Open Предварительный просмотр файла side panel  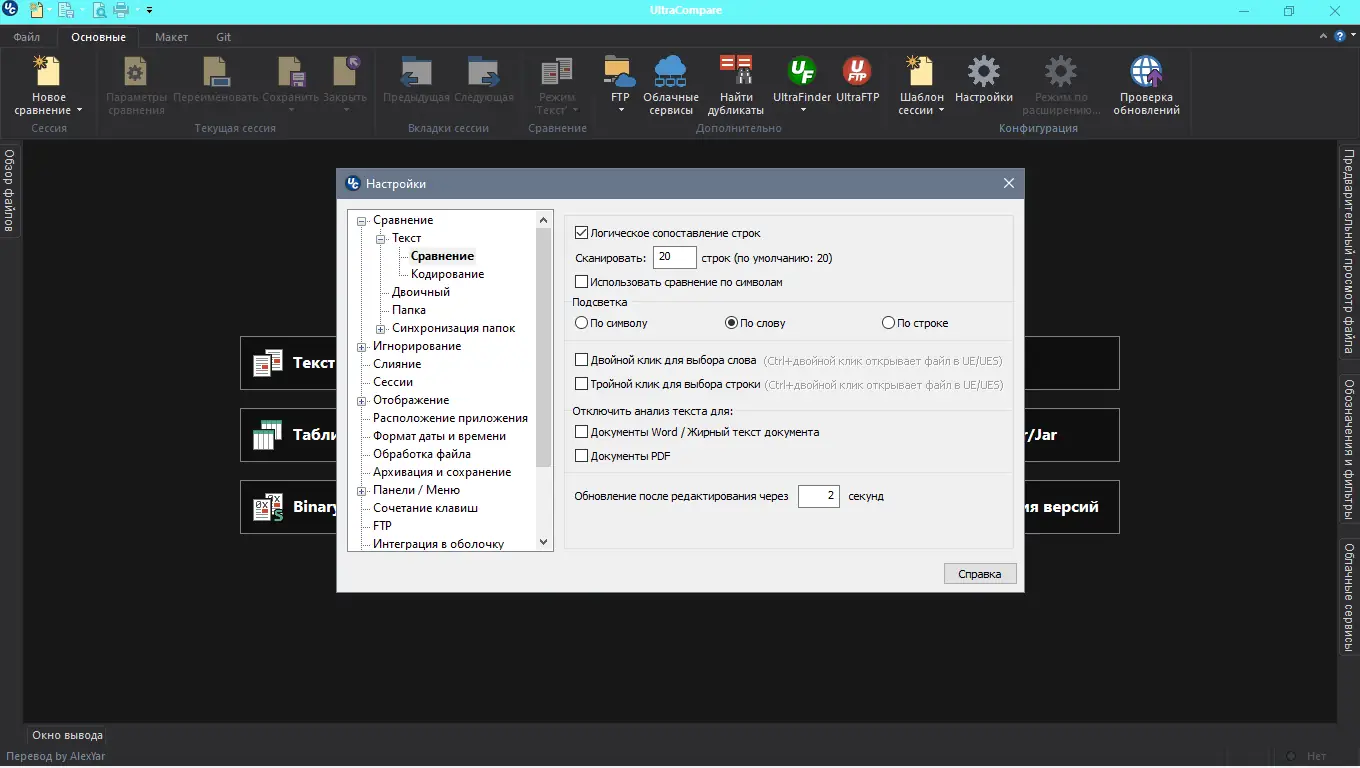point(1349,253)
